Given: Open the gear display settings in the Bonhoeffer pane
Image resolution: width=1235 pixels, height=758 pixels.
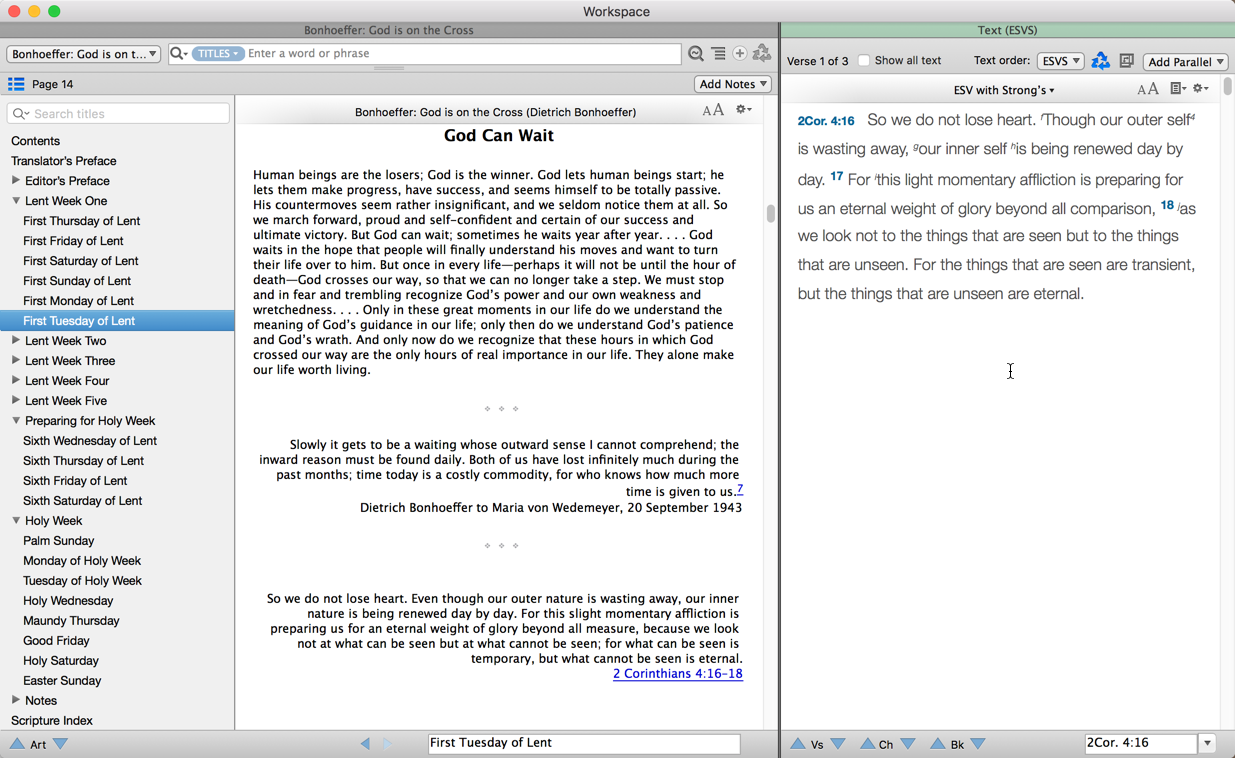Looking at the screenshot, I should pyautogui.click(x=744, y=110).
